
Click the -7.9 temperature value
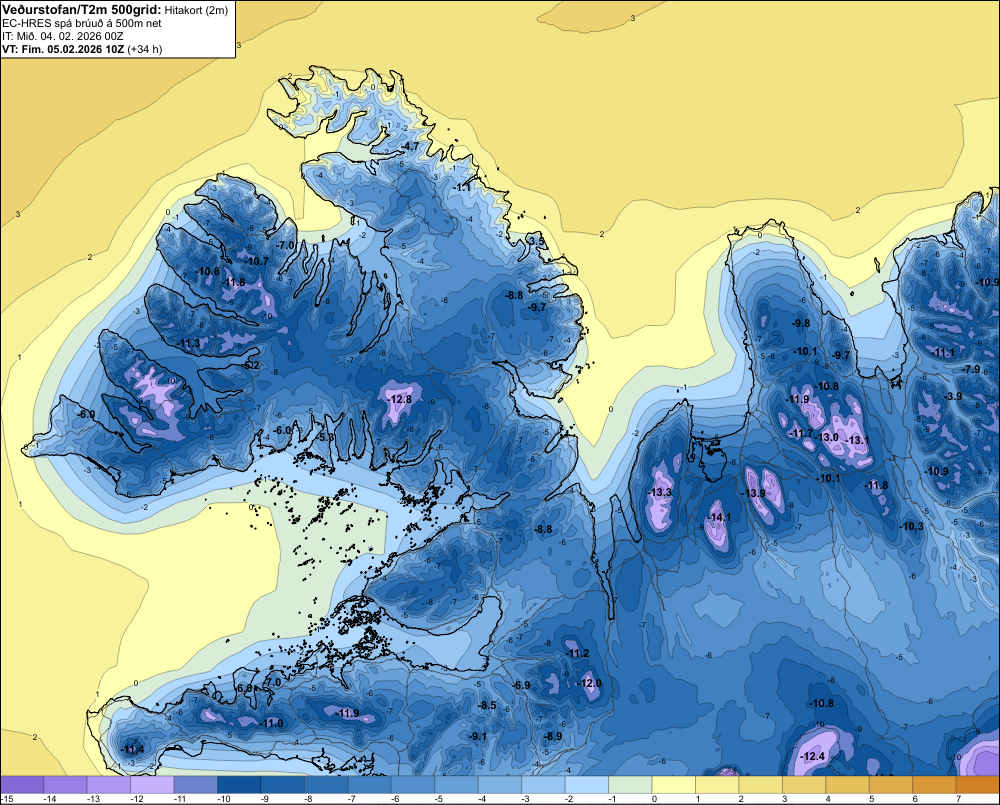pos(971,369)
